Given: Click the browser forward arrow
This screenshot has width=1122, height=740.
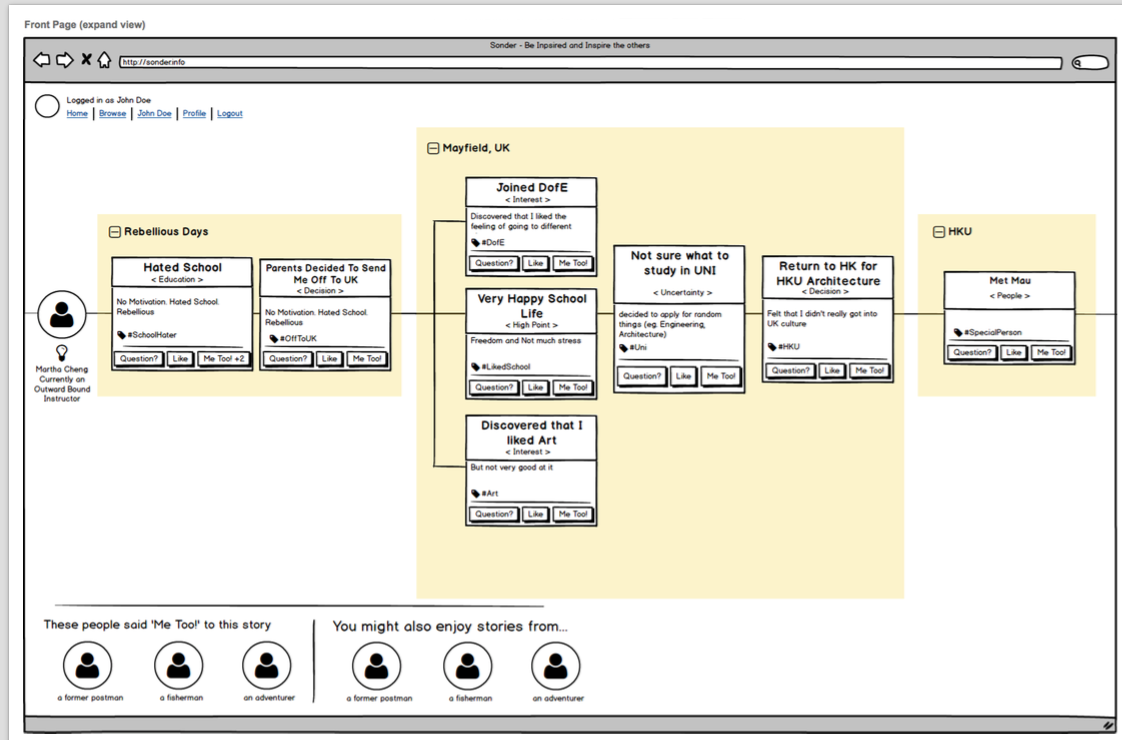Looking at the screenshot, I should tap(64, 60).
